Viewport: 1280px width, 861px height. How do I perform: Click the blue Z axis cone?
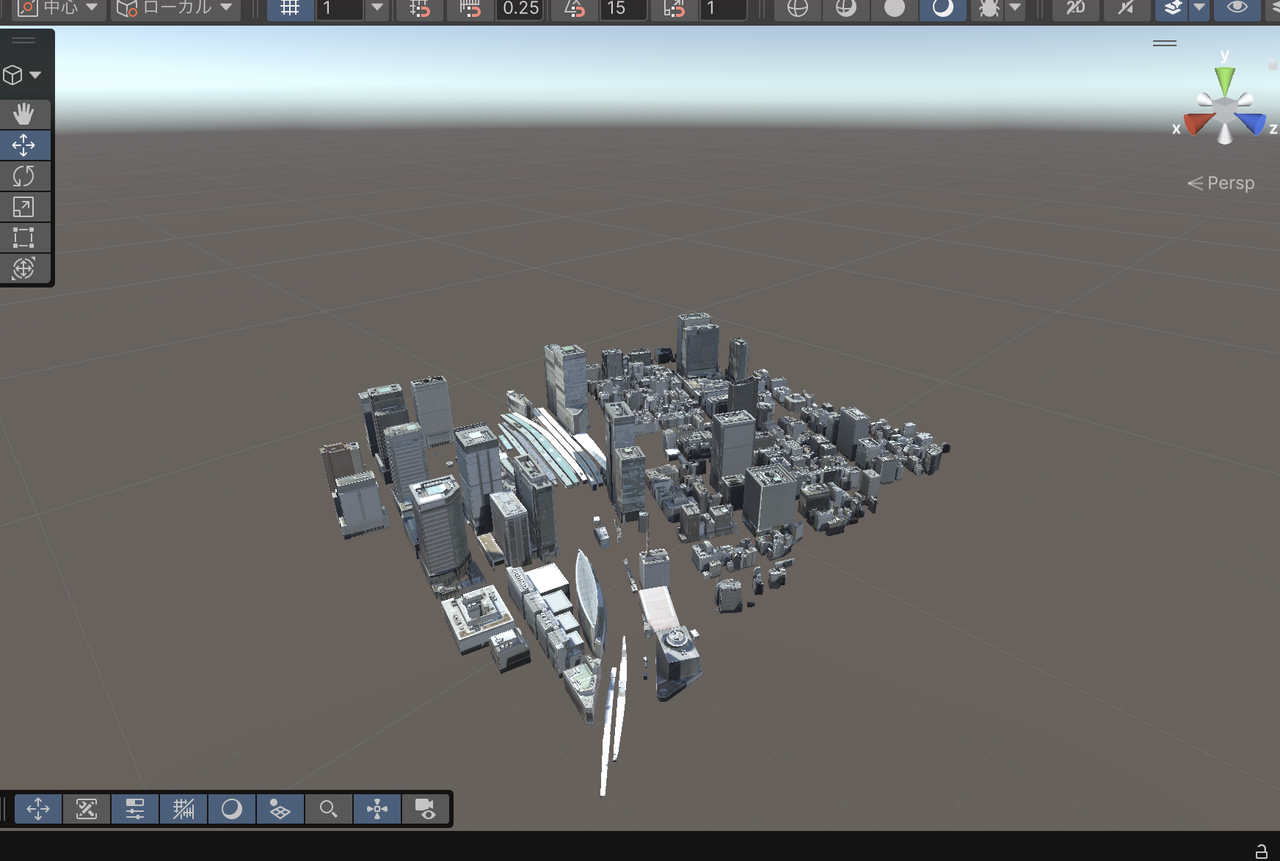coord(1250,123)
